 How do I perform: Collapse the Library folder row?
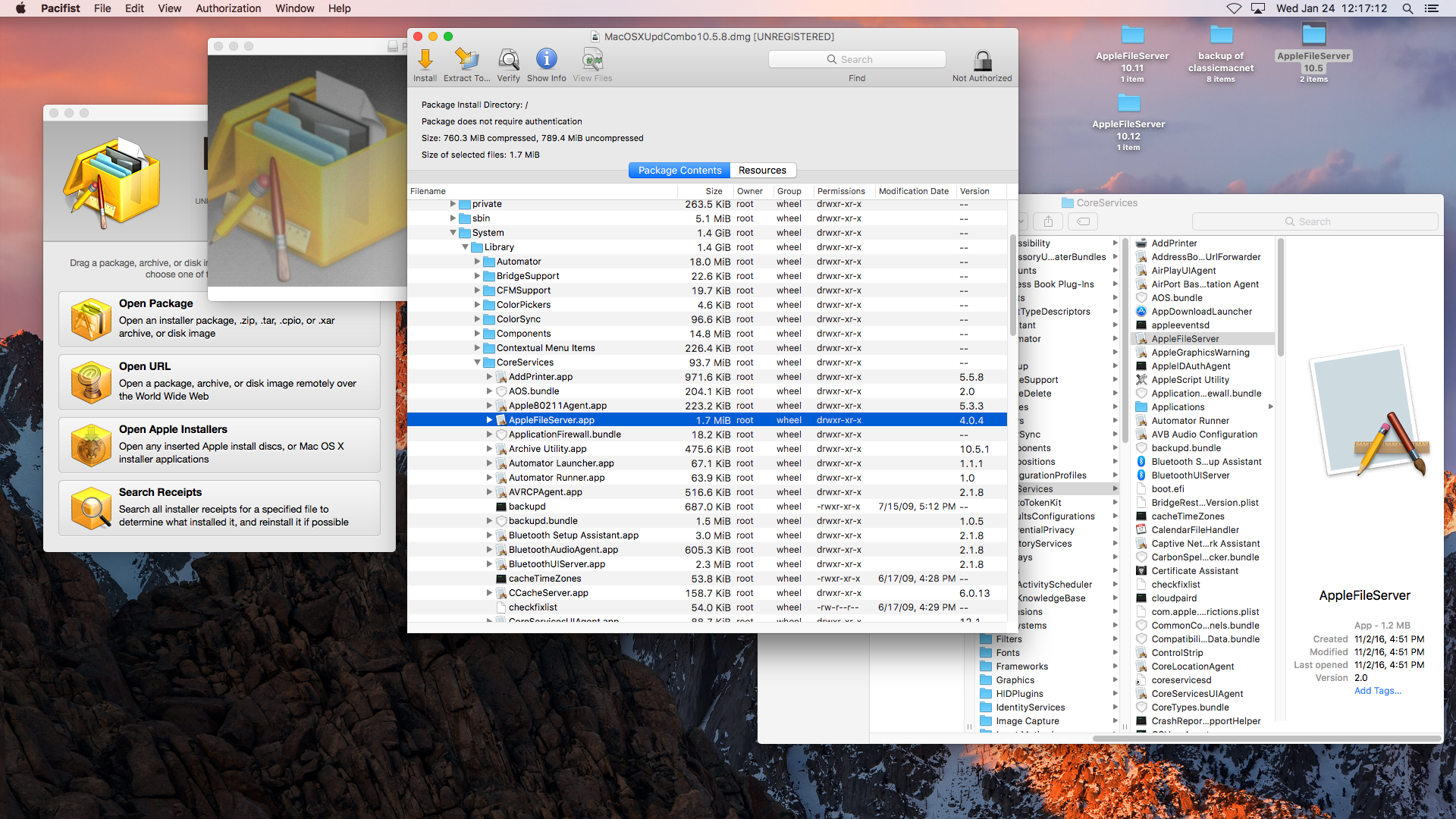465,247
